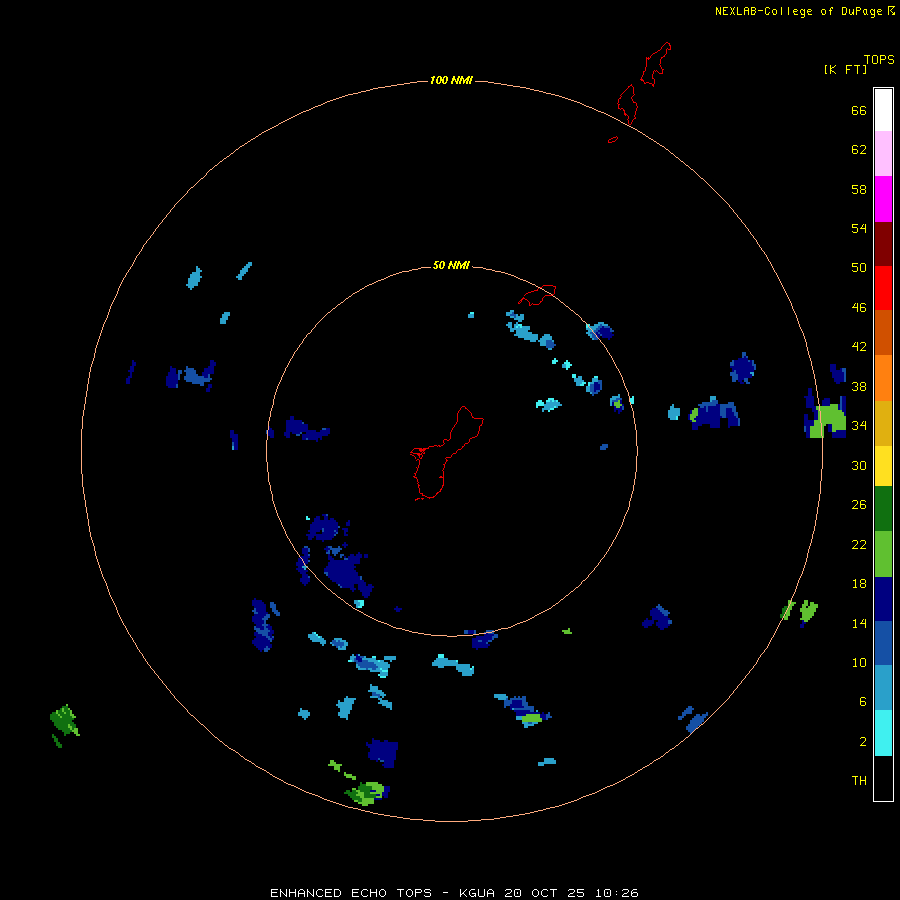This screenshot has width=900, height=900.
Task: Click the 'NEXLAB-College of DuPage' credit text
Action: [x=798, y=11]
